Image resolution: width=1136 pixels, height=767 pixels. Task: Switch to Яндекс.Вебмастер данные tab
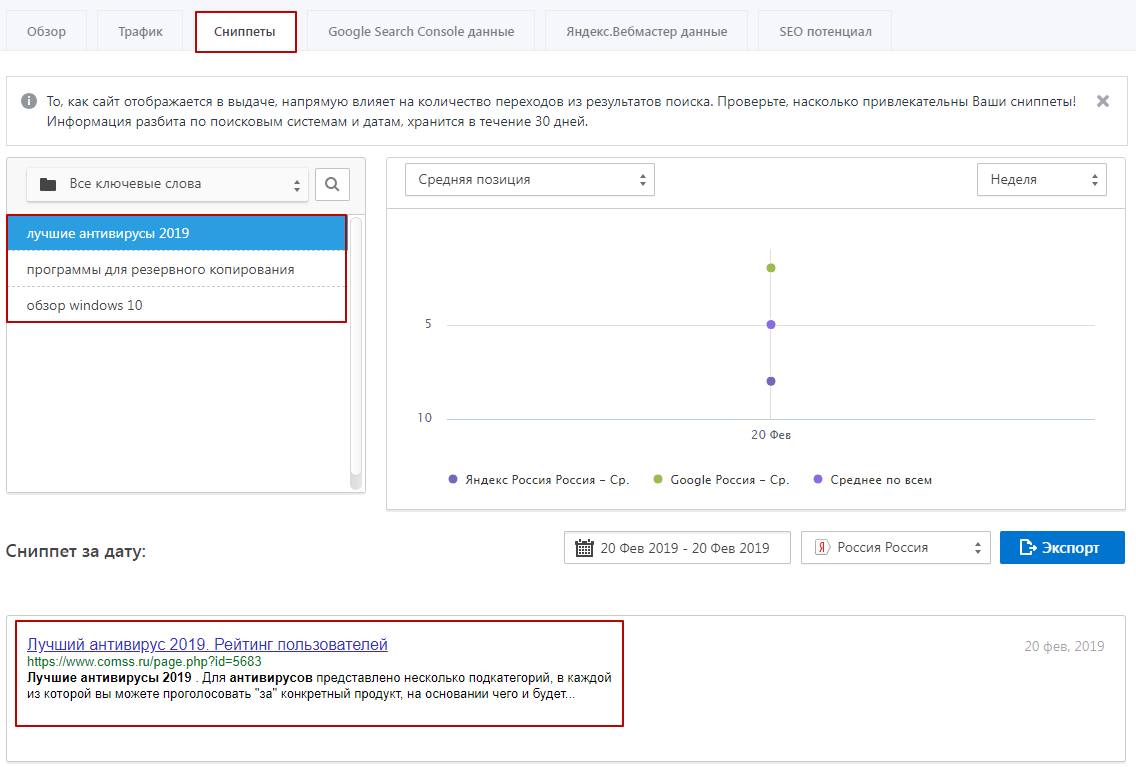pos(646,31)
